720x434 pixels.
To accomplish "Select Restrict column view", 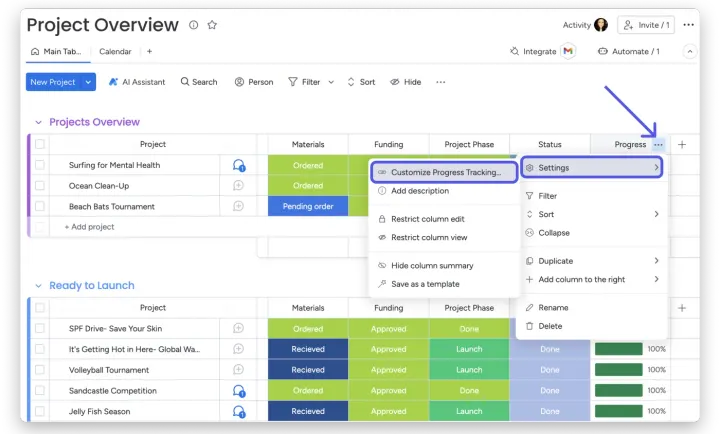I will [444, 237].
